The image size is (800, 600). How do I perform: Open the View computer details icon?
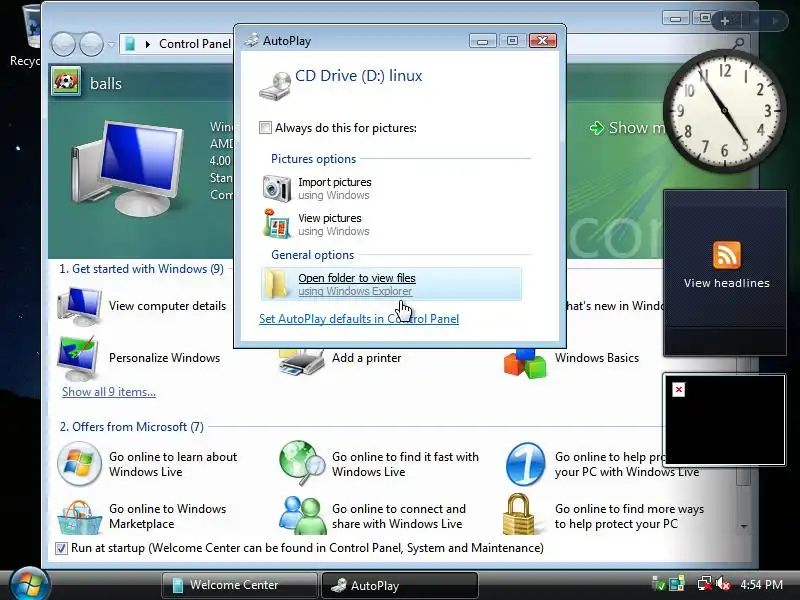[x=79, y=306]
